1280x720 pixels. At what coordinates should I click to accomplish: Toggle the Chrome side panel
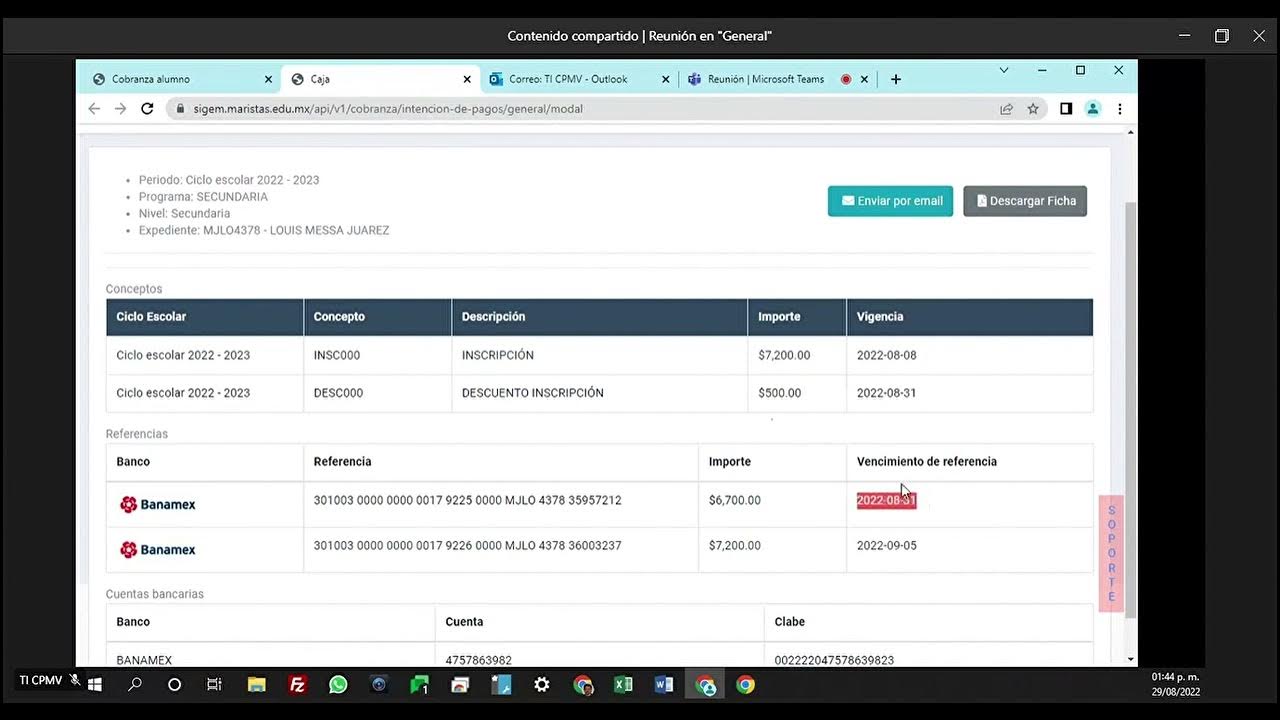click(x=1066, y=108)
